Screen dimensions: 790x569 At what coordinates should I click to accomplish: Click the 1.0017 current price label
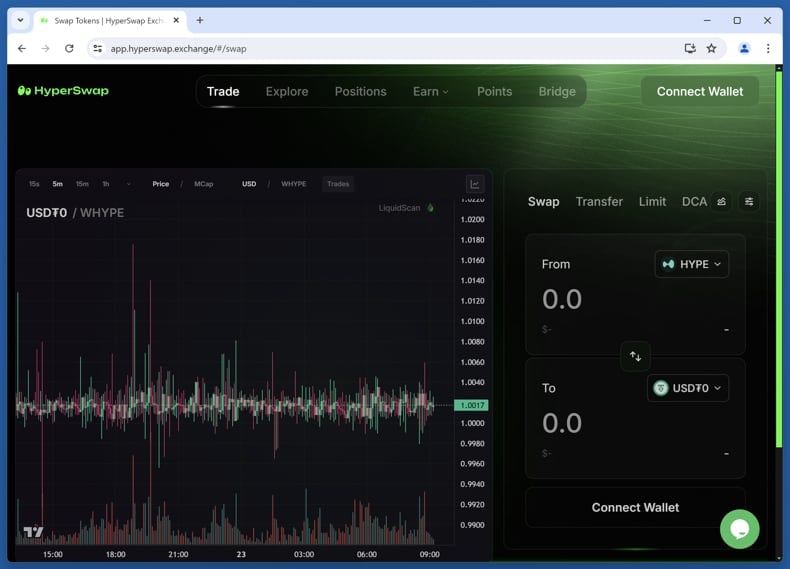(x=472, y=405)
